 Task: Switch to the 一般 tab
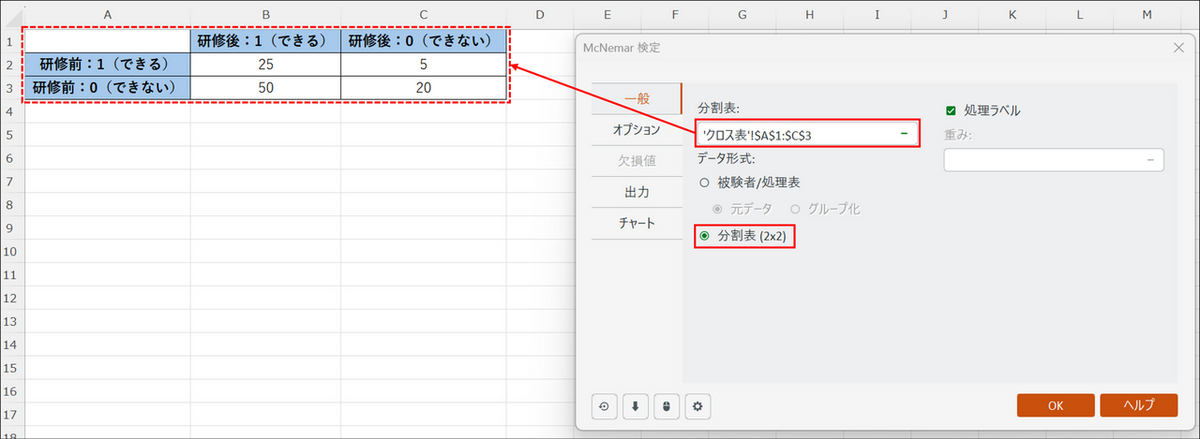click(x=637, y=99)
